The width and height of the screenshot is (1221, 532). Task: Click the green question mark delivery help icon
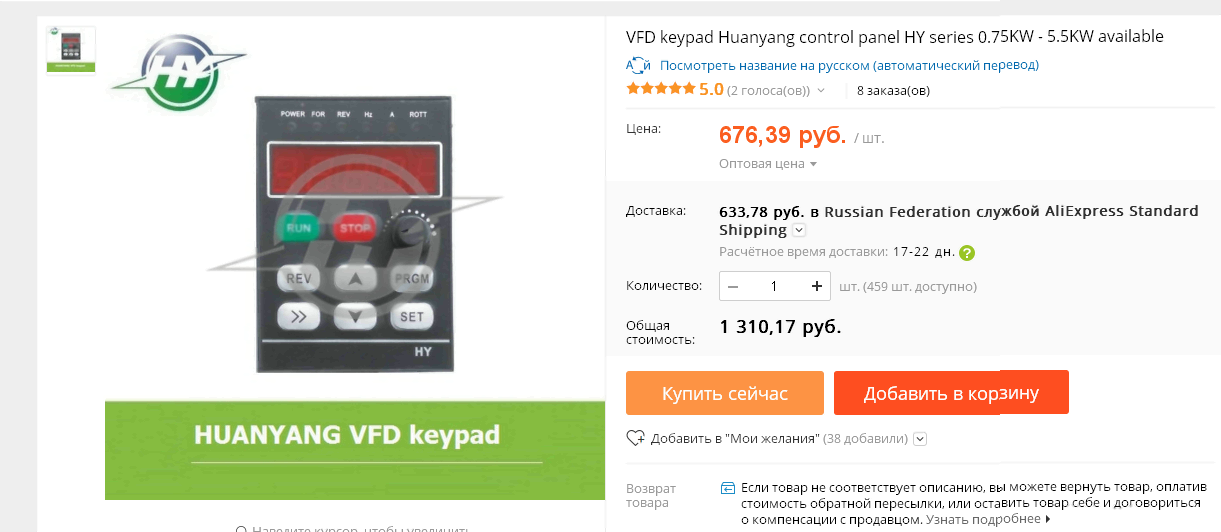point(967,253)
